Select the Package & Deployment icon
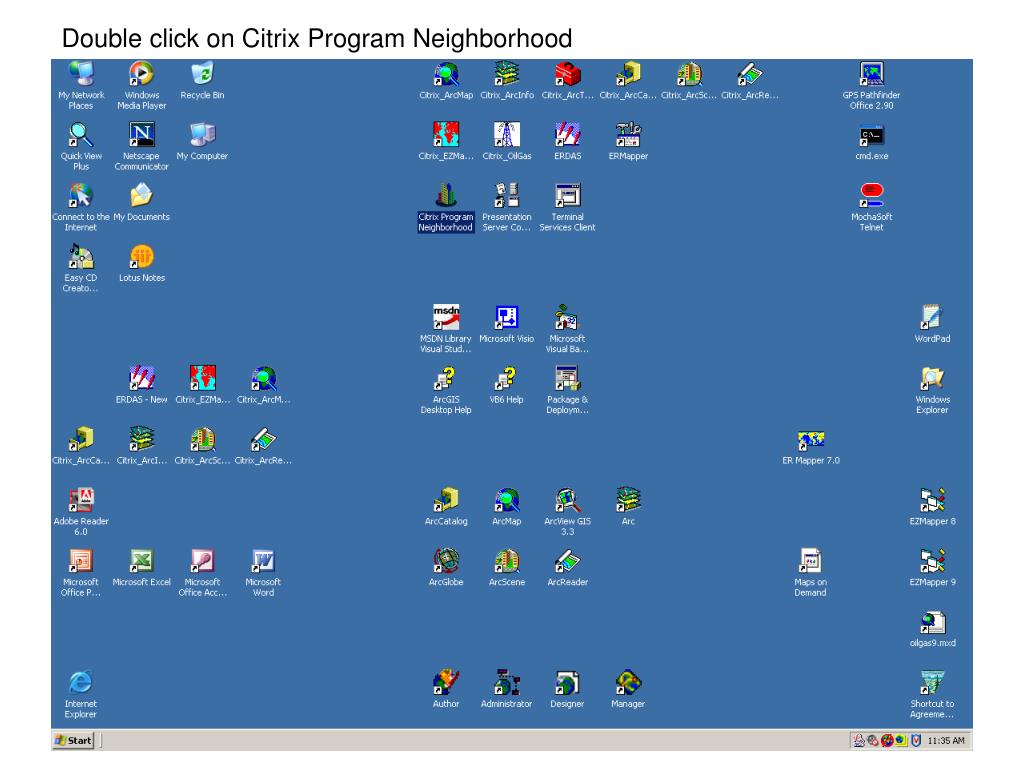The image size is (1024, 768). click(568, 378)
